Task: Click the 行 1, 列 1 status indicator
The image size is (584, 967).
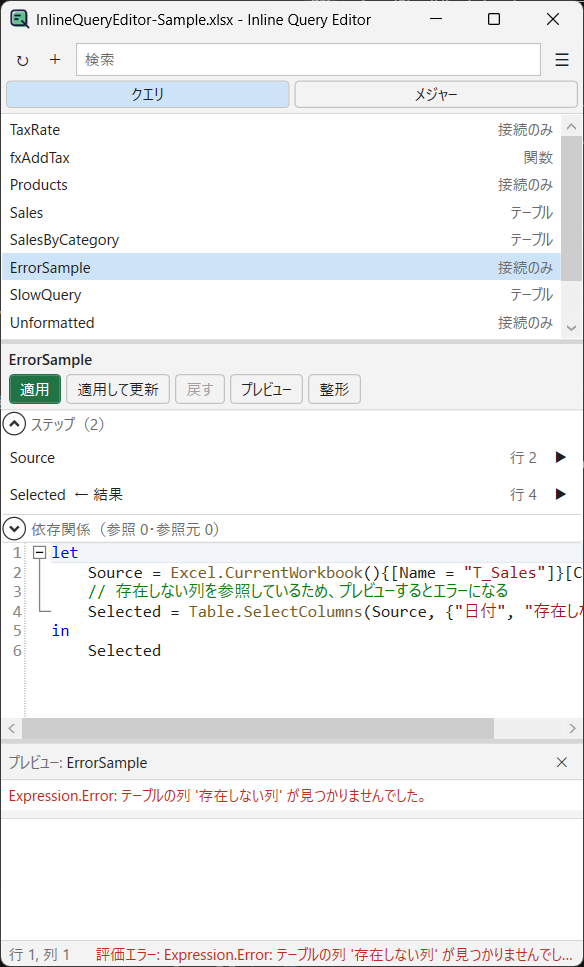Action: coord(40,953)
